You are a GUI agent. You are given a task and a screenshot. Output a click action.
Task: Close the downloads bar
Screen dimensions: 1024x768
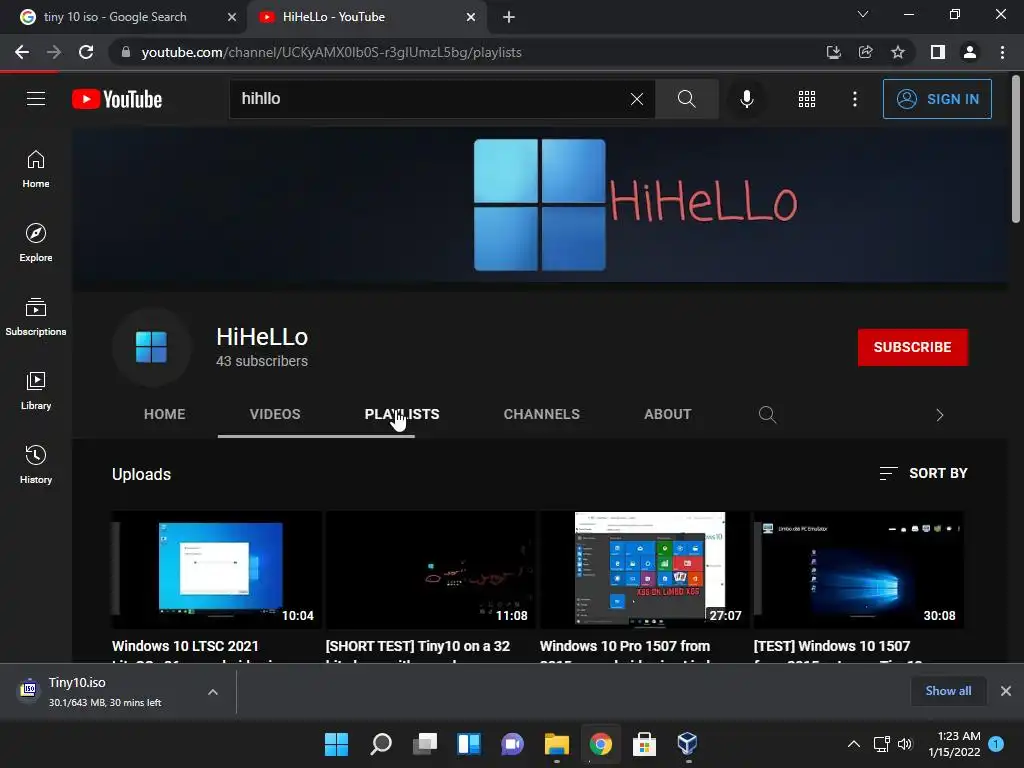tap(1006, 691)
